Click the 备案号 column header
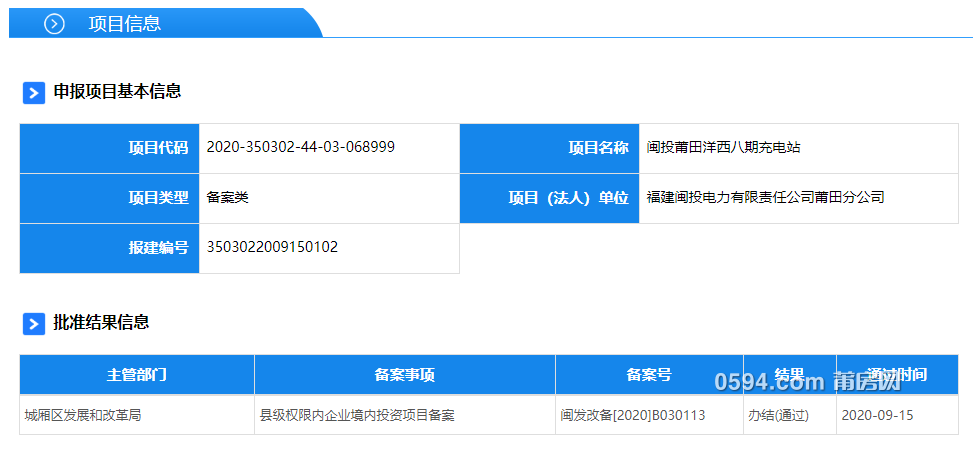Screen dimensions: 973x449 click(x=649, y=375)
